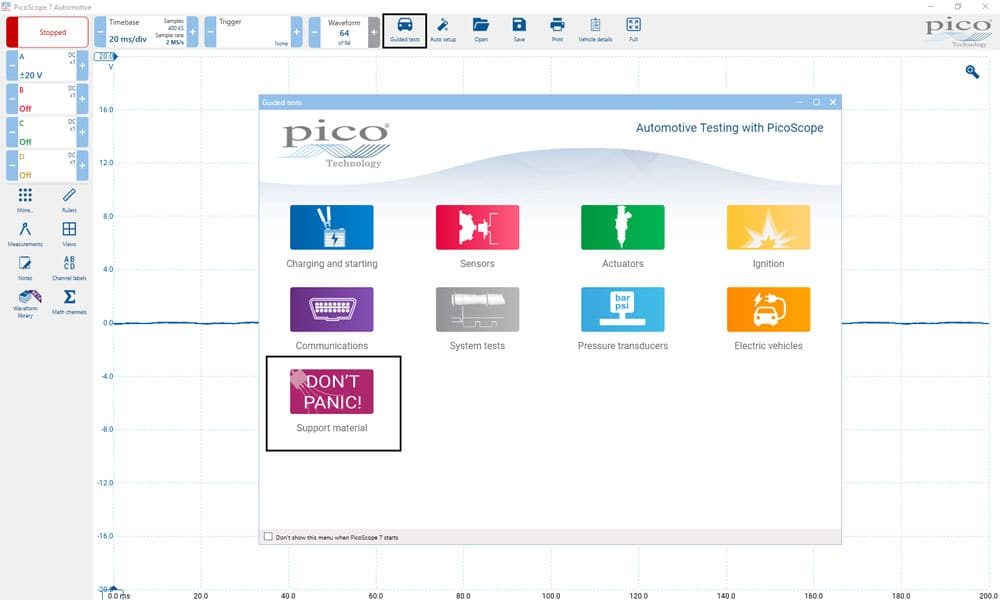This screenshot has width=1000, height=600.
Task: Open the Timebase 20 ms/div settings
Action: pyautogui.click(x=146, y=32)
